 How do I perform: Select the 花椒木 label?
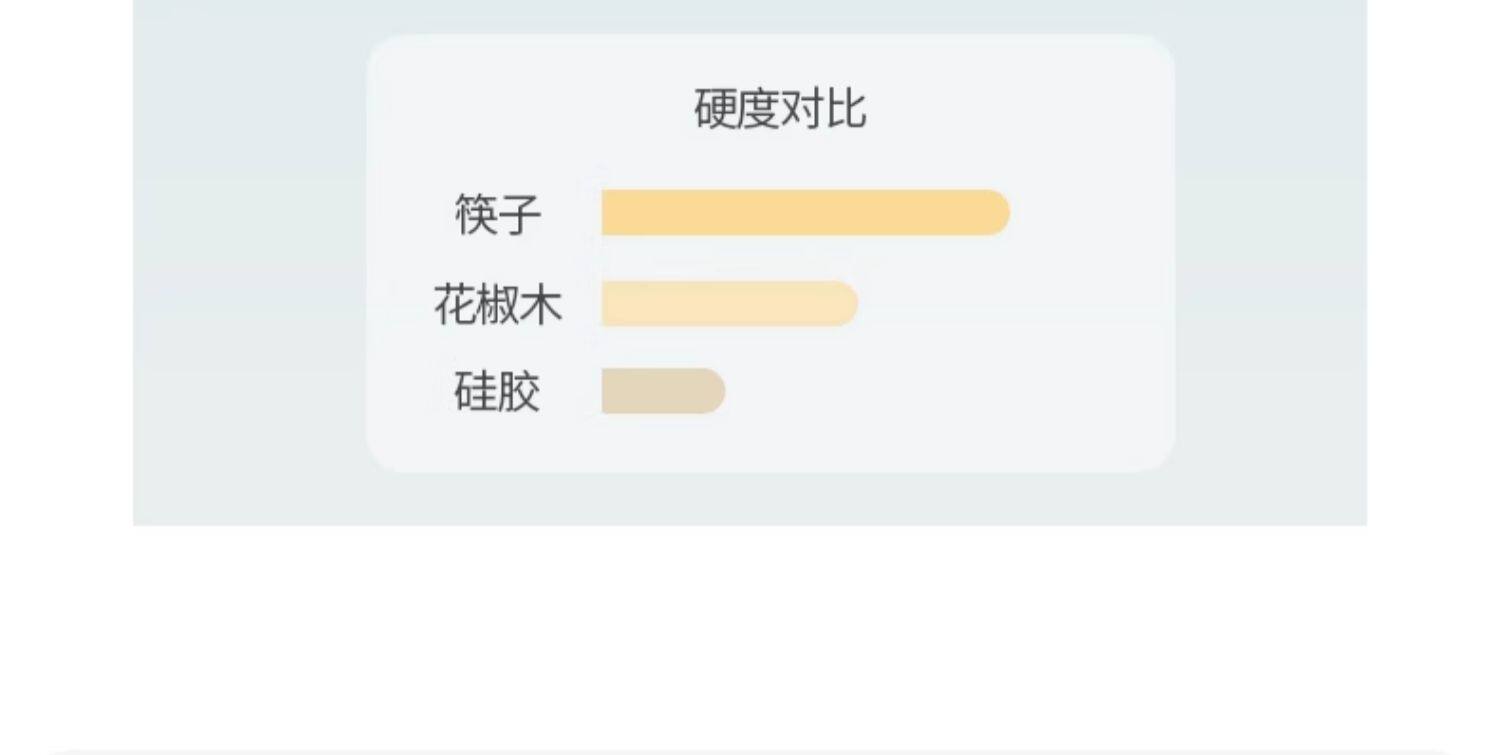click(x=498, y=304)
